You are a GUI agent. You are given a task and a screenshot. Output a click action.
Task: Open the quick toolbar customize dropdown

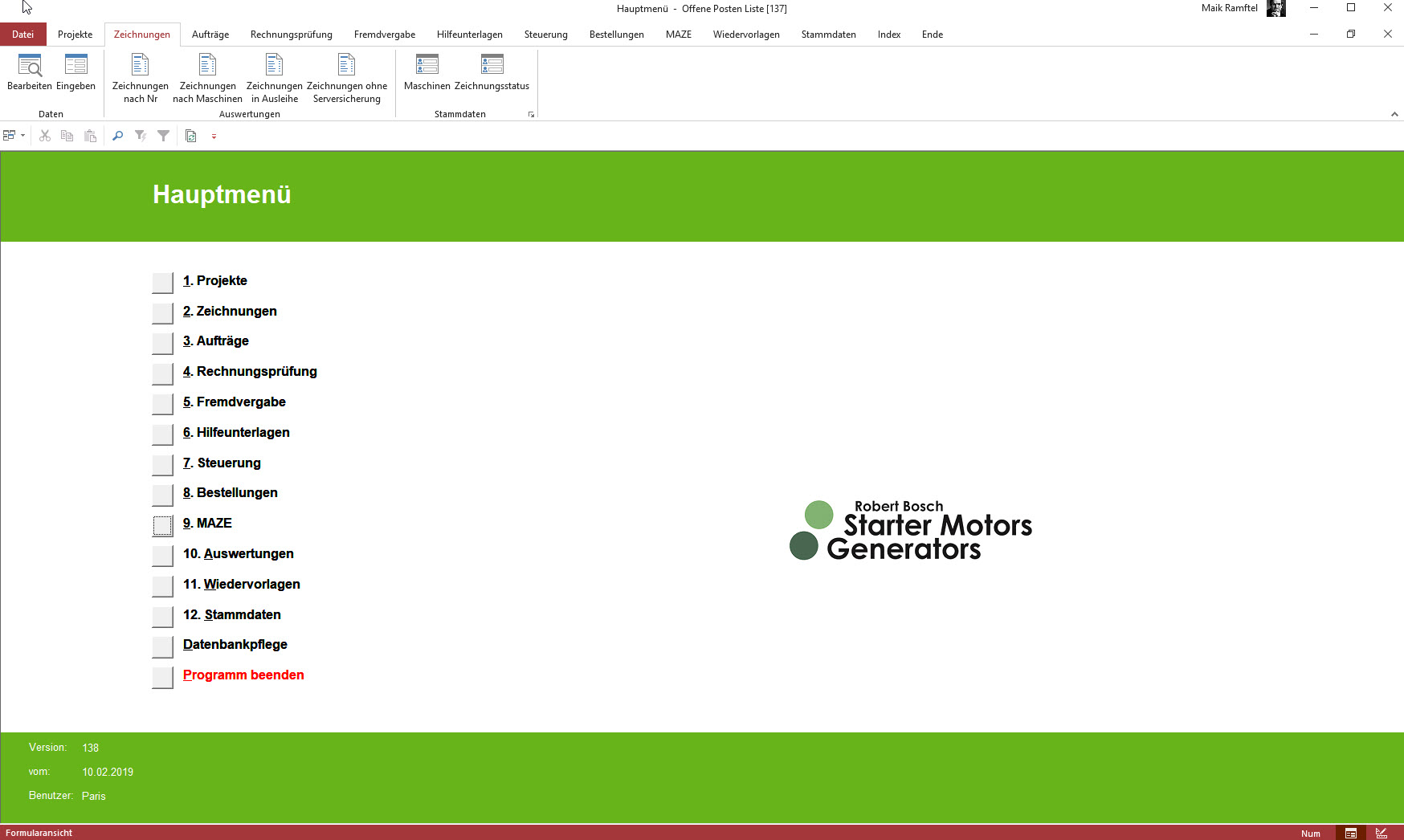pyautogui.click(x=214, y=137)
